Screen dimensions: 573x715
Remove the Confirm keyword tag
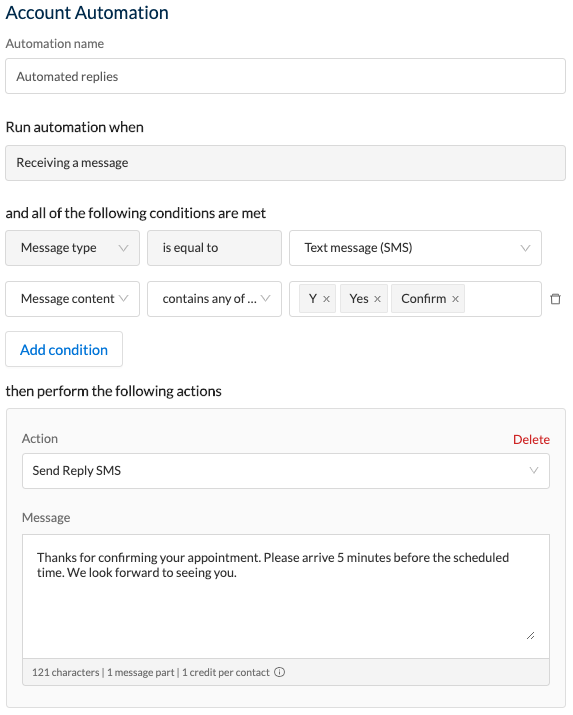click(x=455, y=299)
